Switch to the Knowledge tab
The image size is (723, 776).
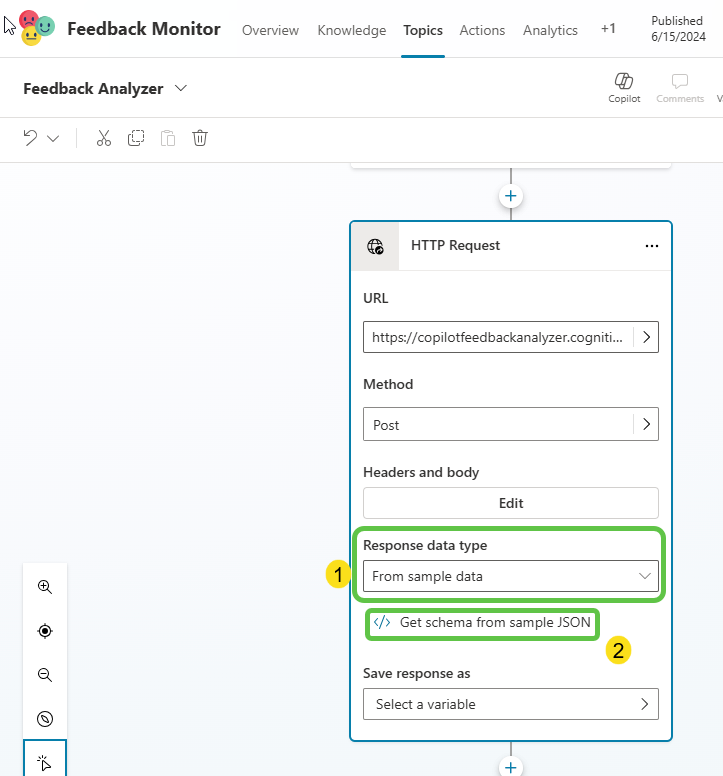(x=351, y=30)
